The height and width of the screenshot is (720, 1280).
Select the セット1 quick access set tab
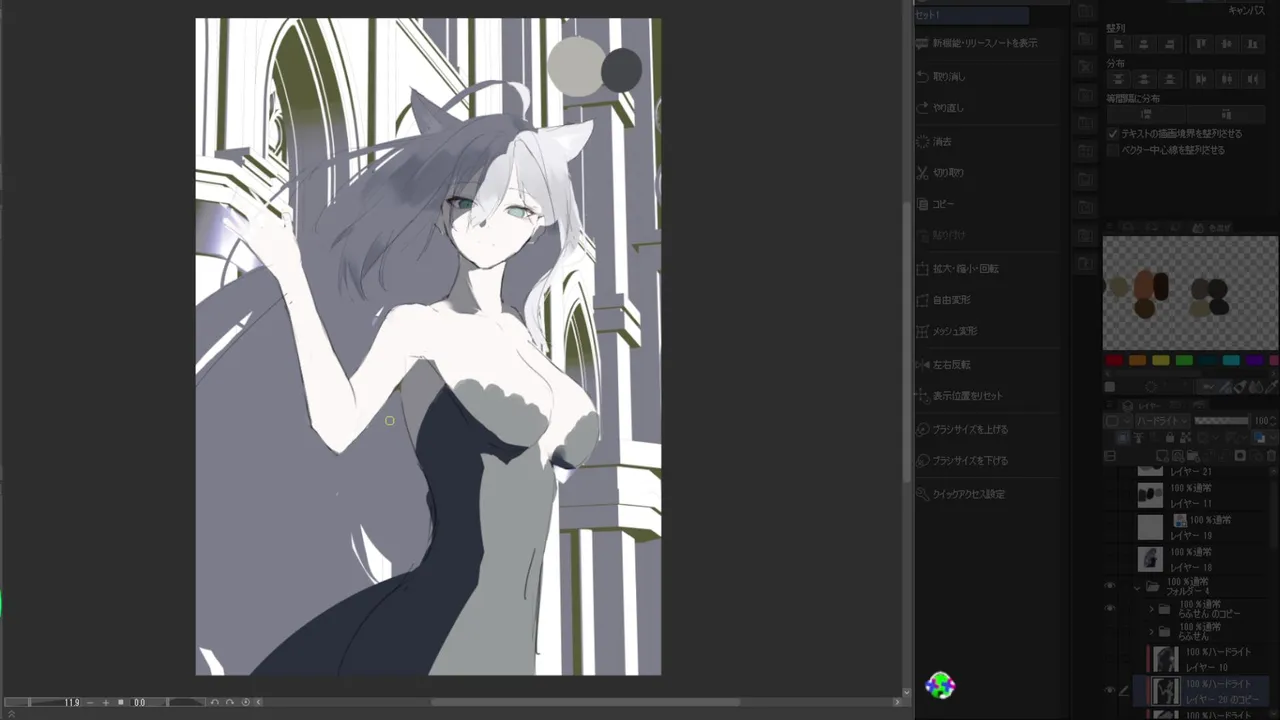point(971,15)
